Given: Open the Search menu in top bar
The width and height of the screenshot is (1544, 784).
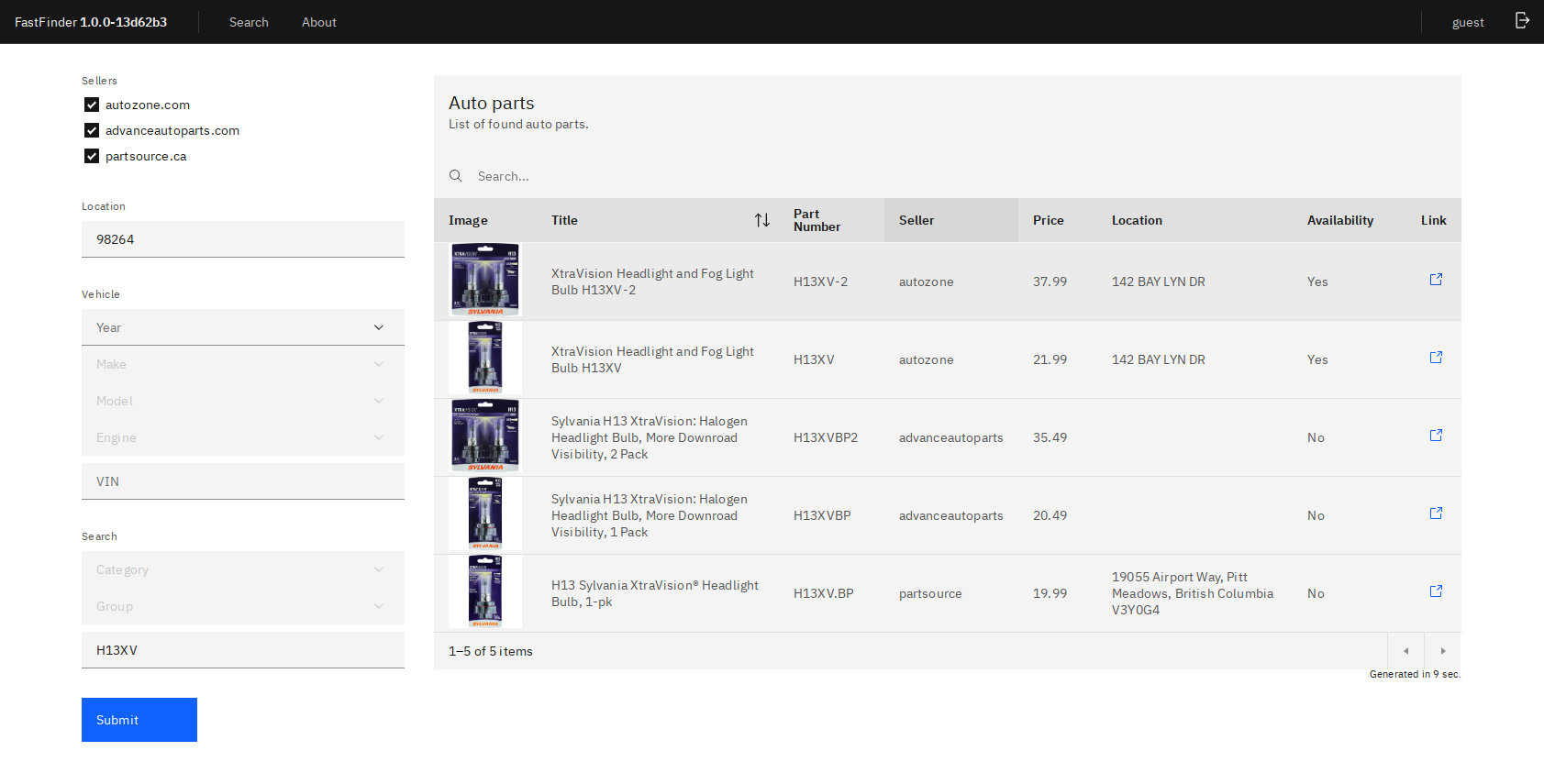Looking at the screenshot, I should coord(249,22).
